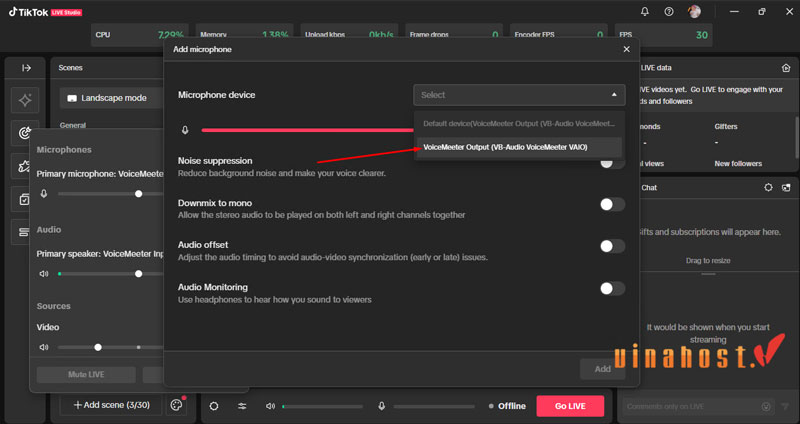Click the speaker icon under Primary speaker

coord(44,274)
